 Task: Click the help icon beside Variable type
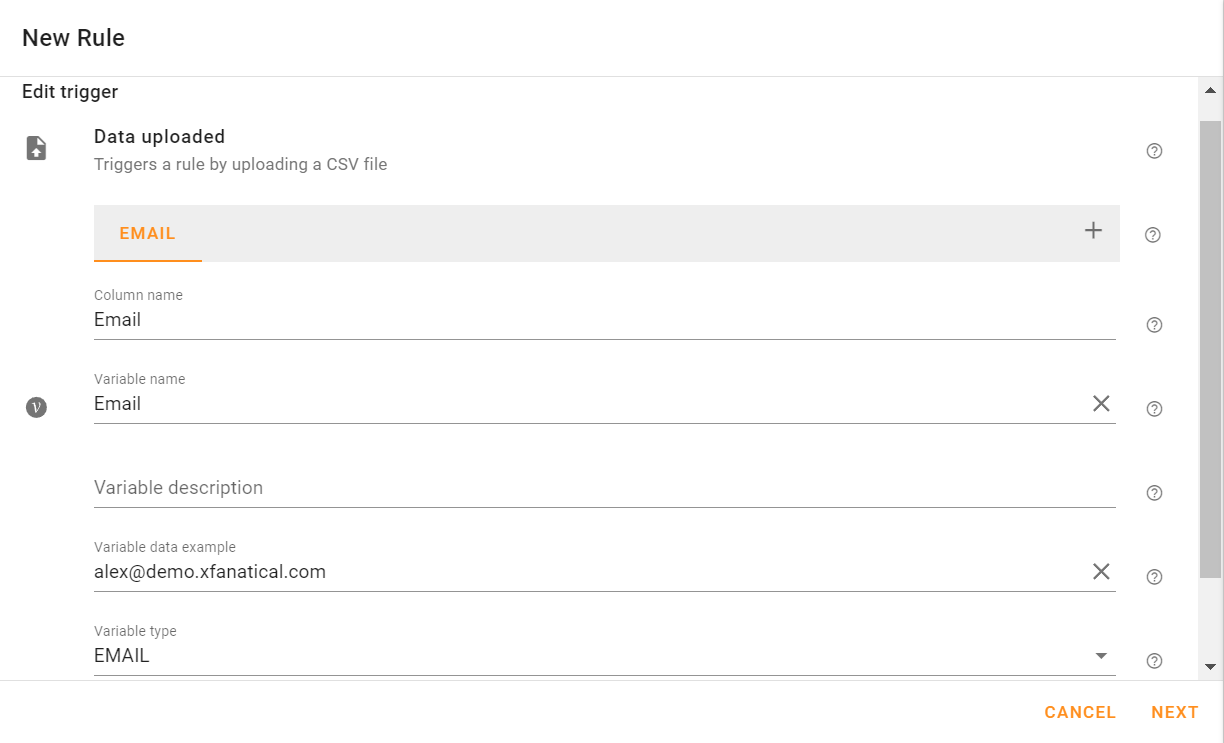coord(1153,661)
